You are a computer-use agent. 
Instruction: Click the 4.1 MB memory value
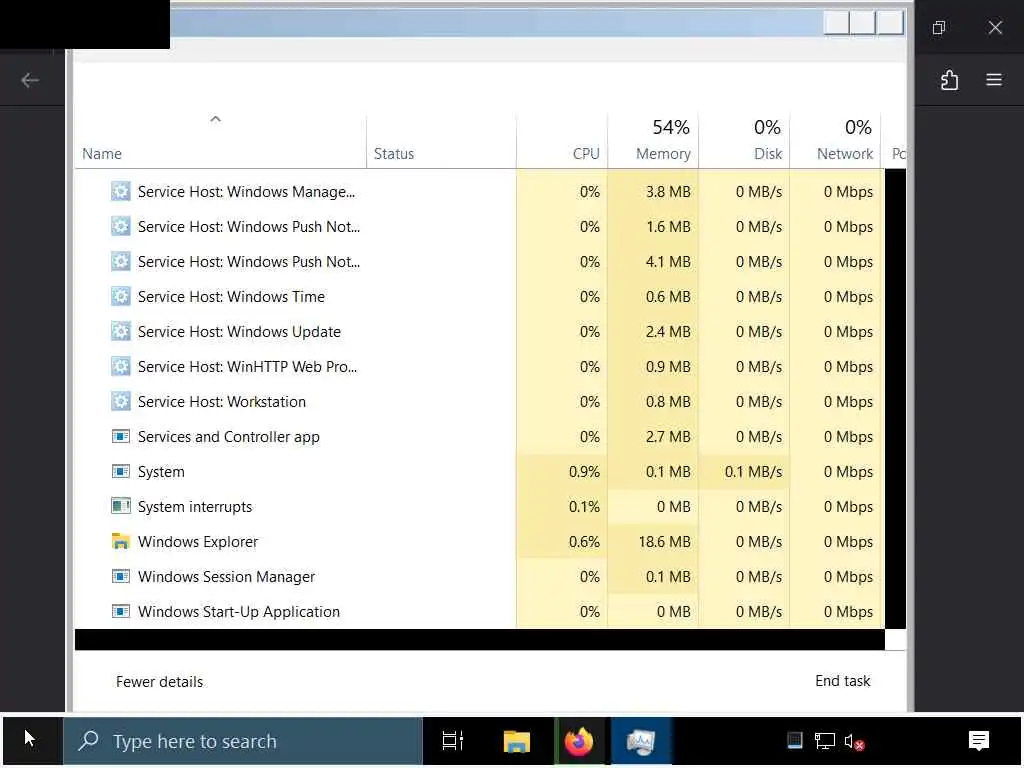(x=667, y=261)
